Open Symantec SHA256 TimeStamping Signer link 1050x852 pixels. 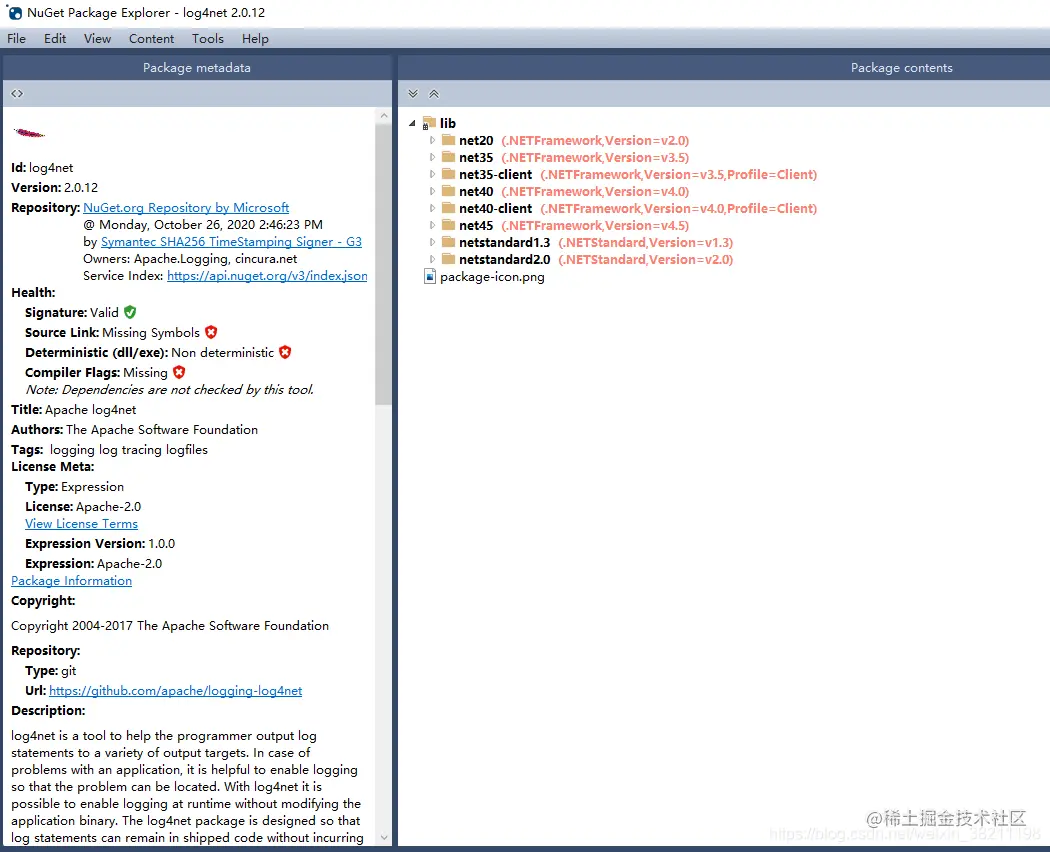[x=231, y=242]
